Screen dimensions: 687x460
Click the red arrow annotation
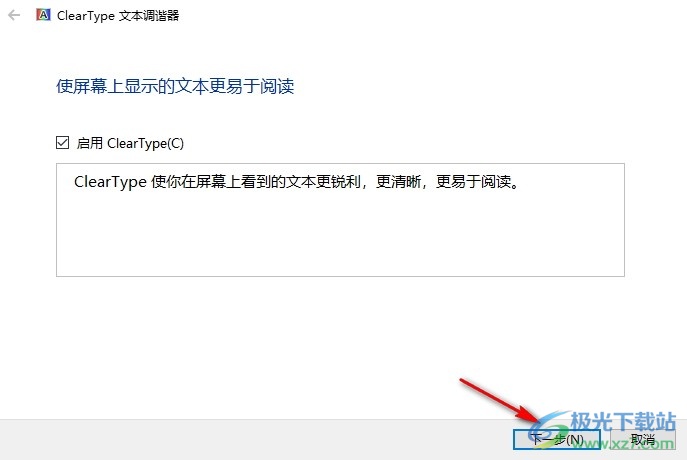(x=499, y=401)
